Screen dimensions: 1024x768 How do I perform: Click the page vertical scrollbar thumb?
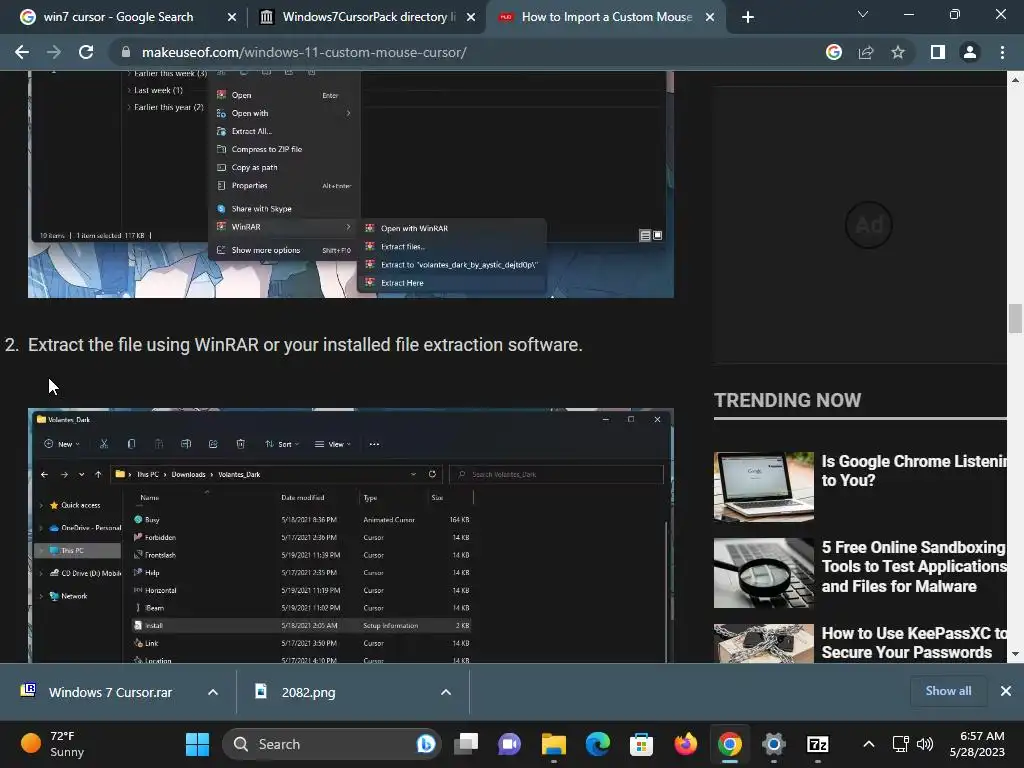[1014, 318]
